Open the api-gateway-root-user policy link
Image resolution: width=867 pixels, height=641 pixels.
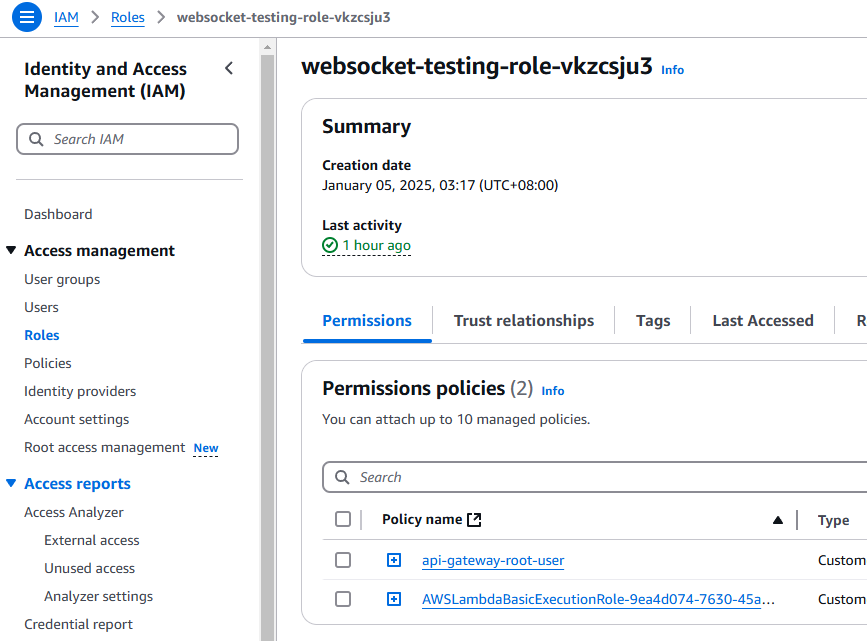493,560
